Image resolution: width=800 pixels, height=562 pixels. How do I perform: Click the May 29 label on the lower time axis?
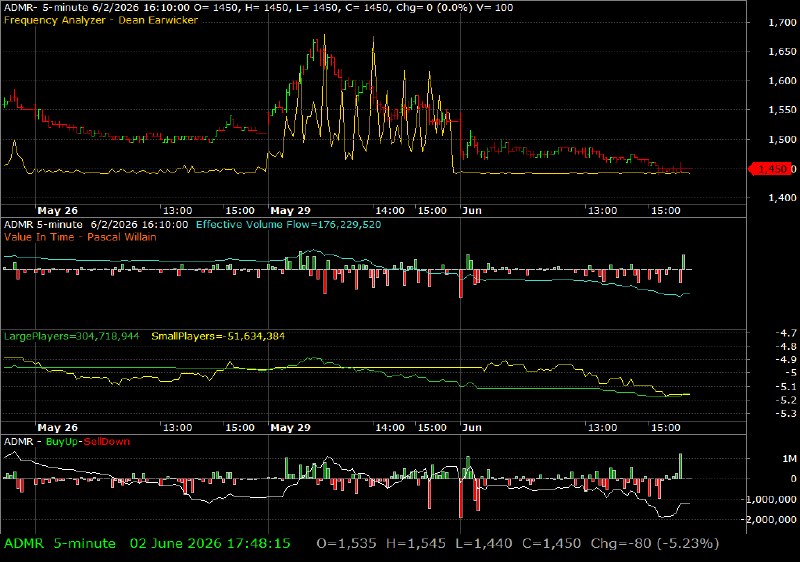tap(290, 427)
